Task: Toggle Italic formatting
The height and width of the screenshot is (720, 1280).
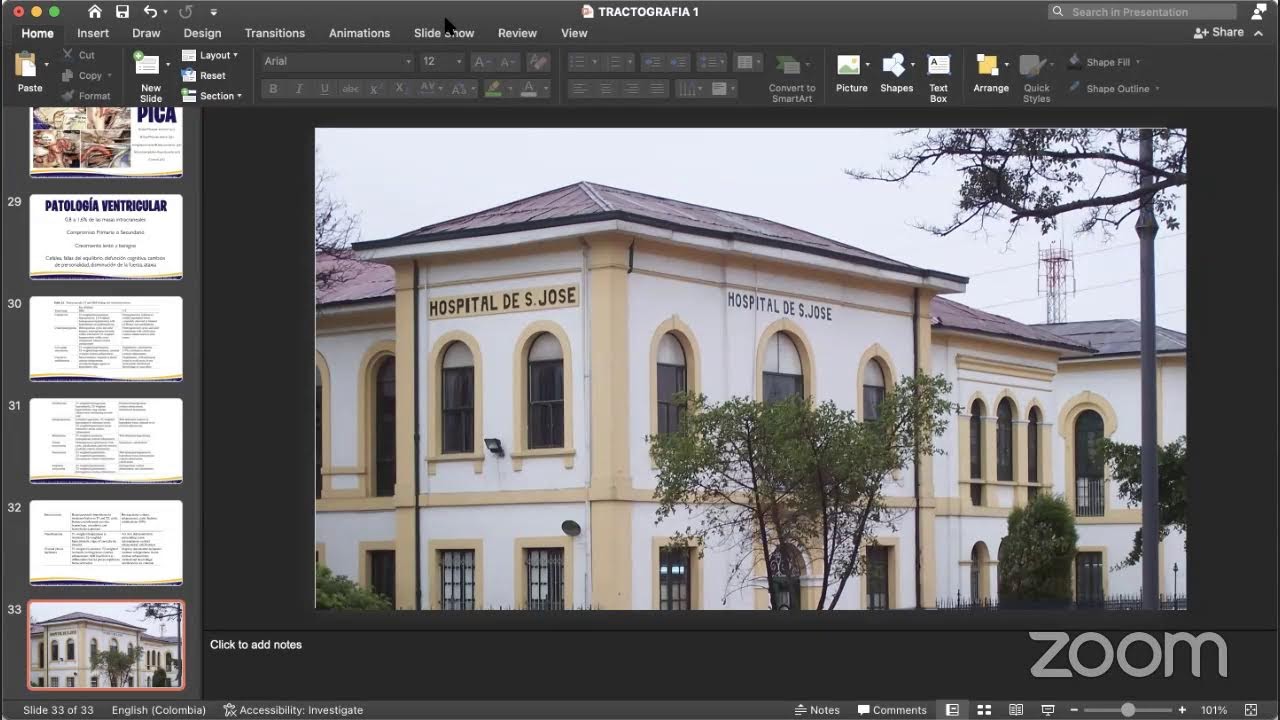Action: click(x=298, y=89)
